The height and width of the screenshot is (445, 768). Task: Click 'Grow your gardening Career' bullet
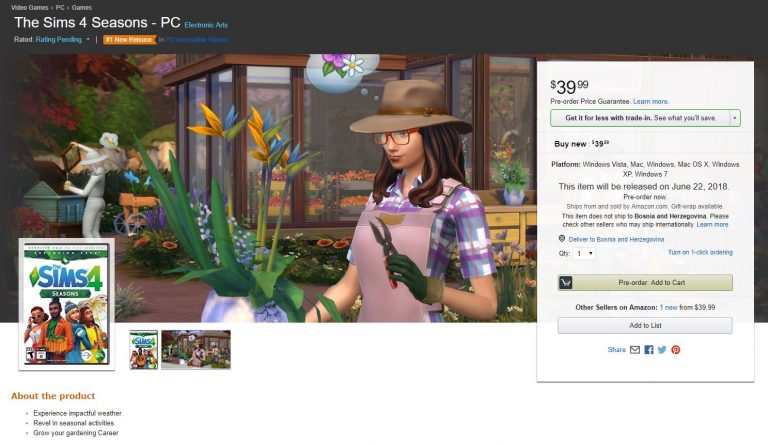tap(76, 433)
